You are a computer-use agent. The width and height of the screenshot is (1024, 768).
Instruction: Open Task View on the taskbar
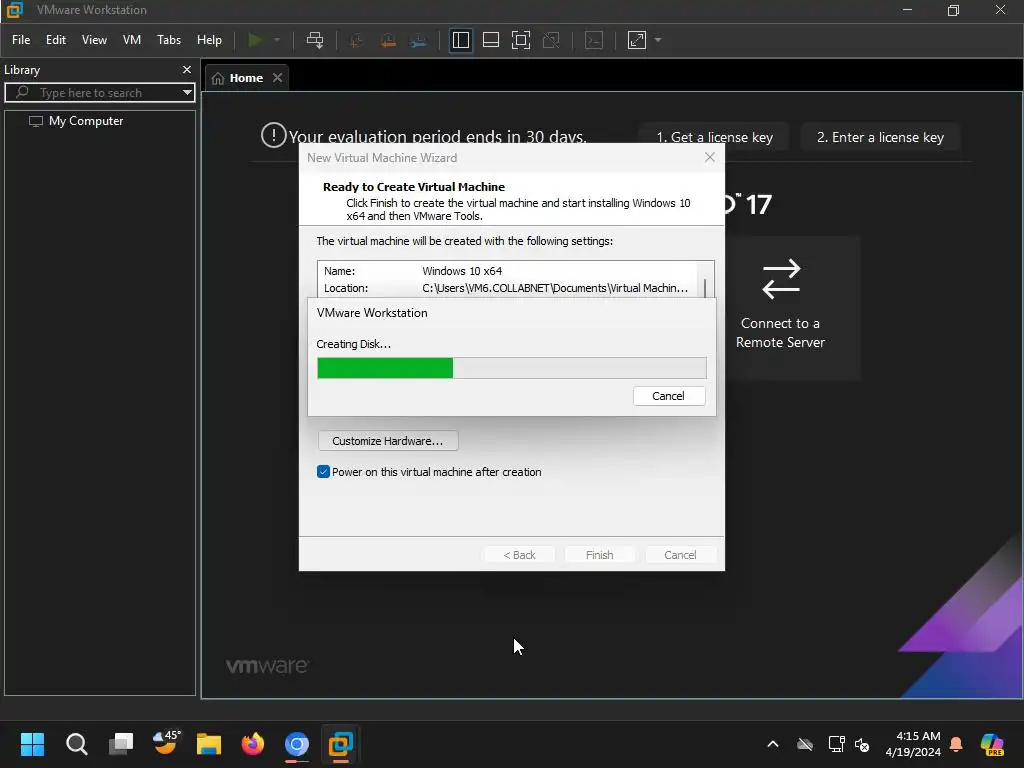121,744
